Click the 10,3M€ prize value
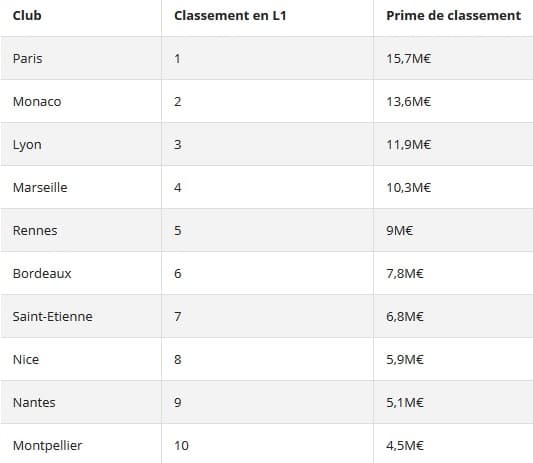 pyautogui.click(x=409, y=187)
